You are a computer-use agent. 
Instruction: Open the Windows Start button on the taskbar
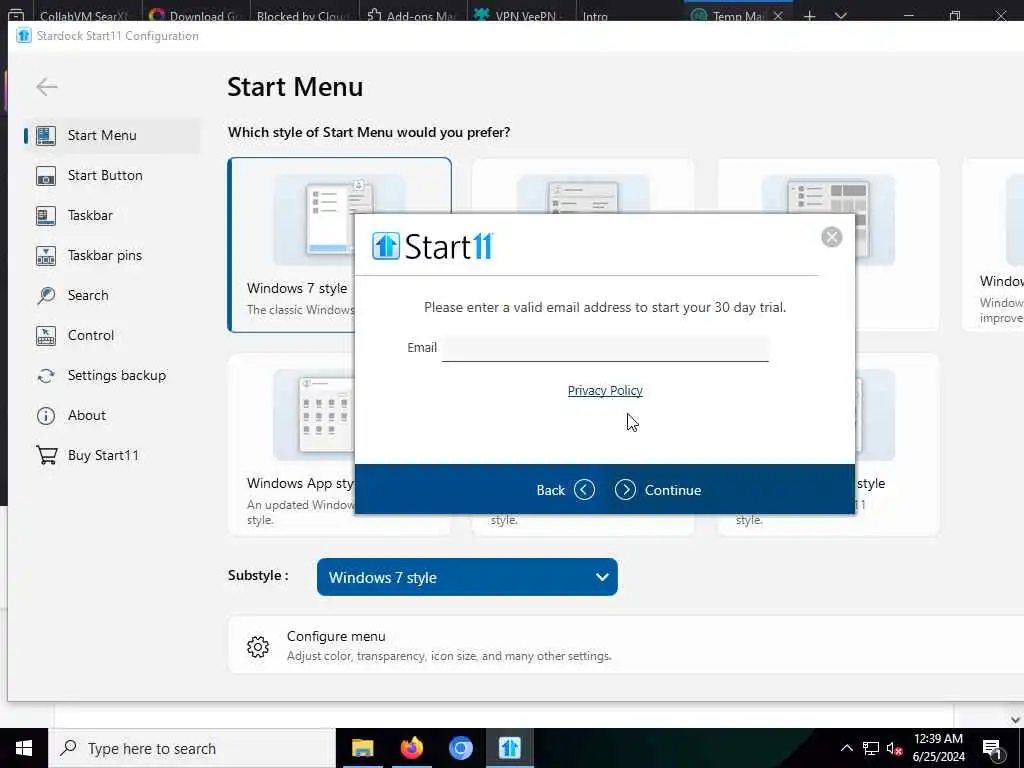tap(24, 748)
